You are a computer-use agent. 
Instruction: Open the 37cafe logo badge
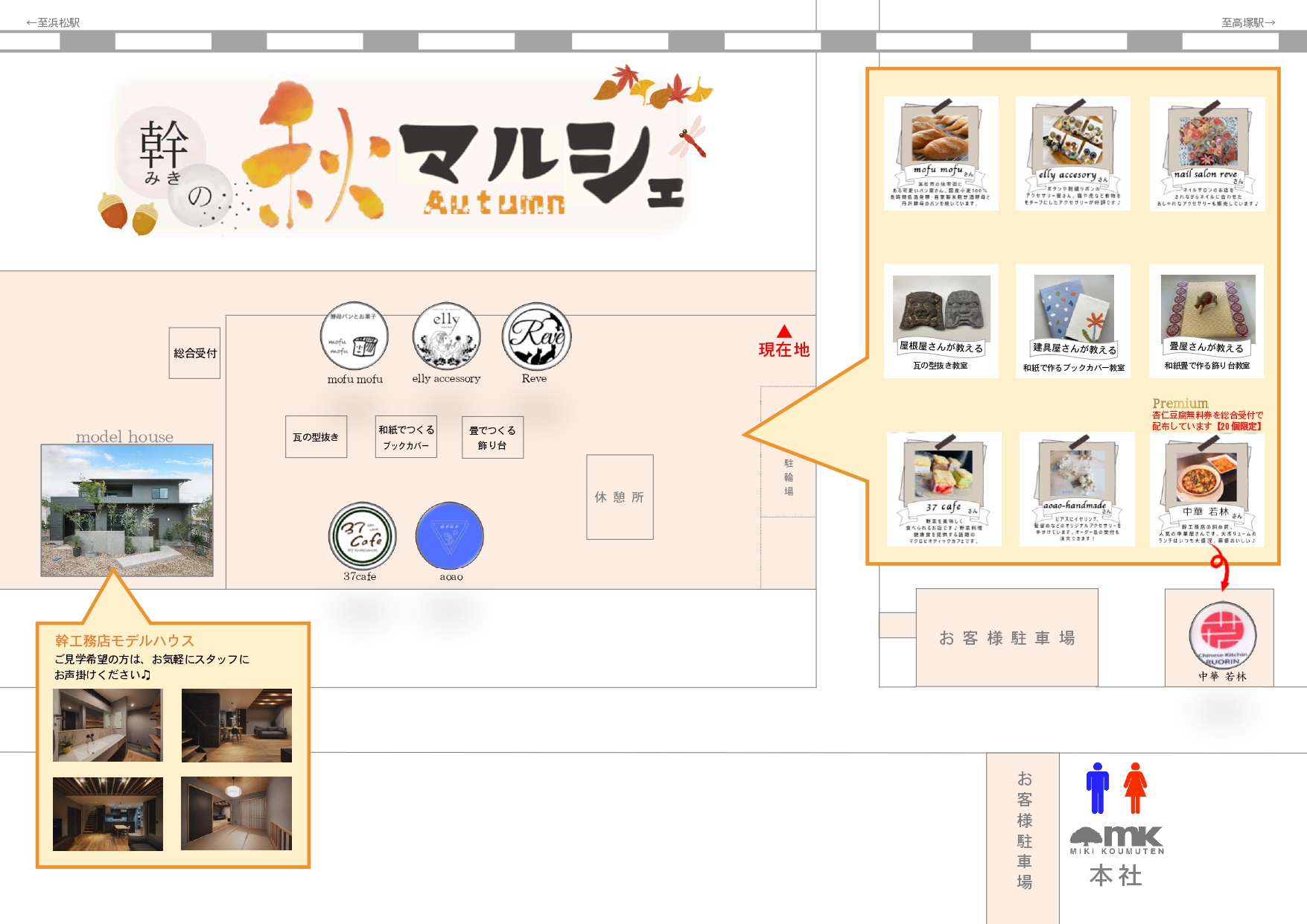point(362,536)
